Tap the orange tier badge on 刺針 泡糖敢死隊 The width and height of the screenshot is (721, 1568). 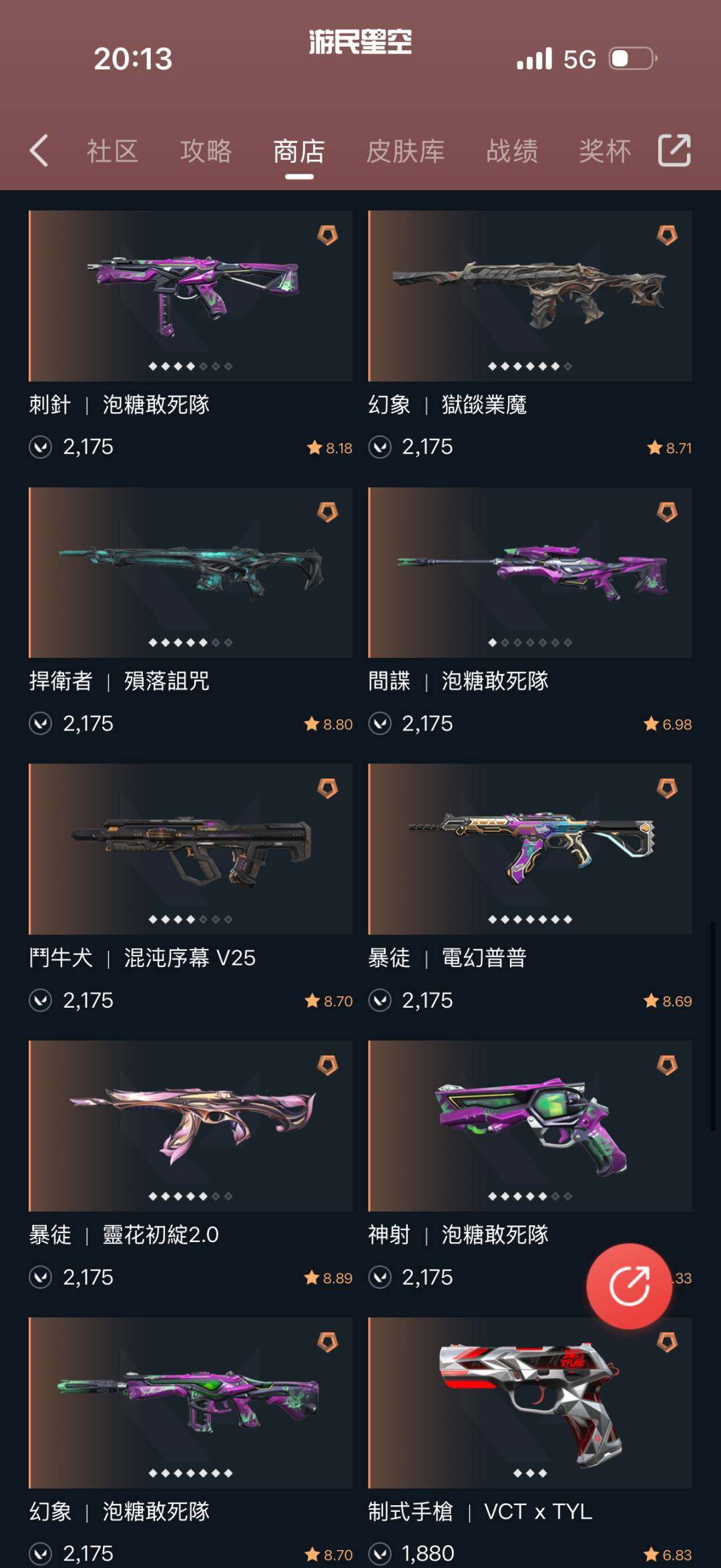[327, 235]
